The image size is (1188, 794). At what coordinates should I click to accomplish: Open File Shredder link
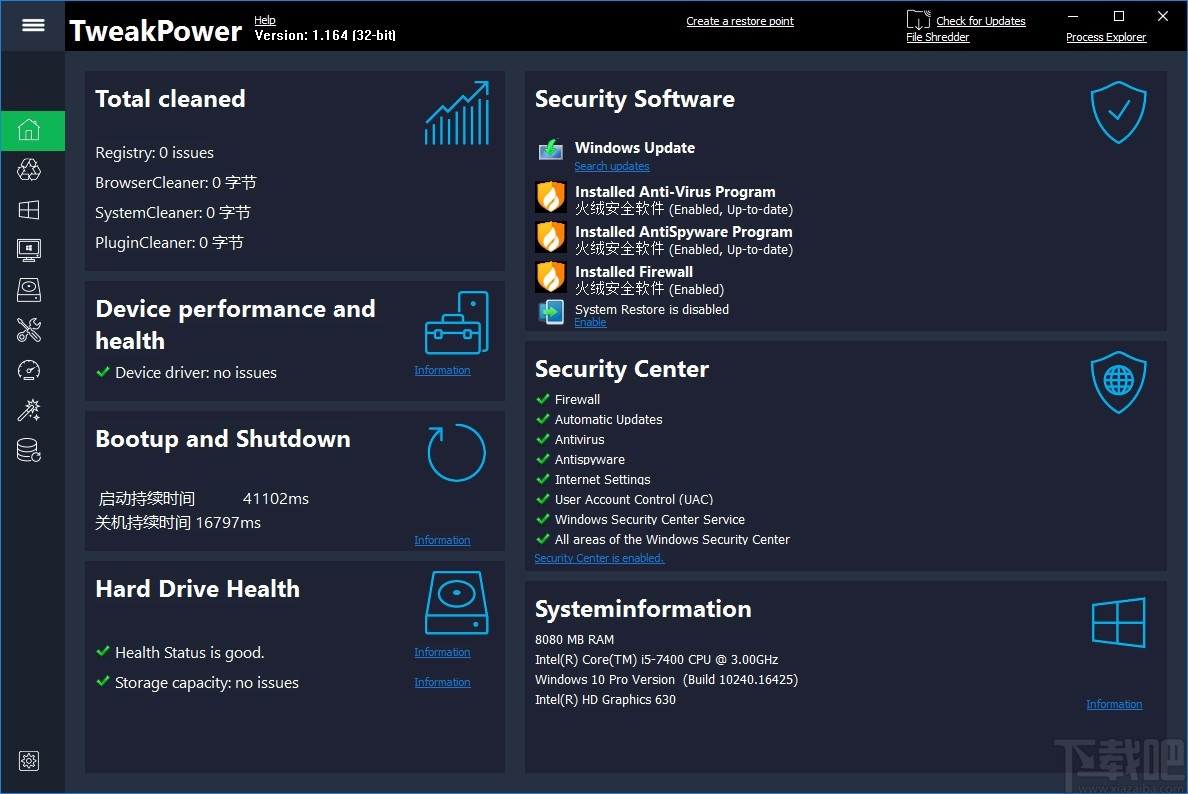tap(937, 37)
